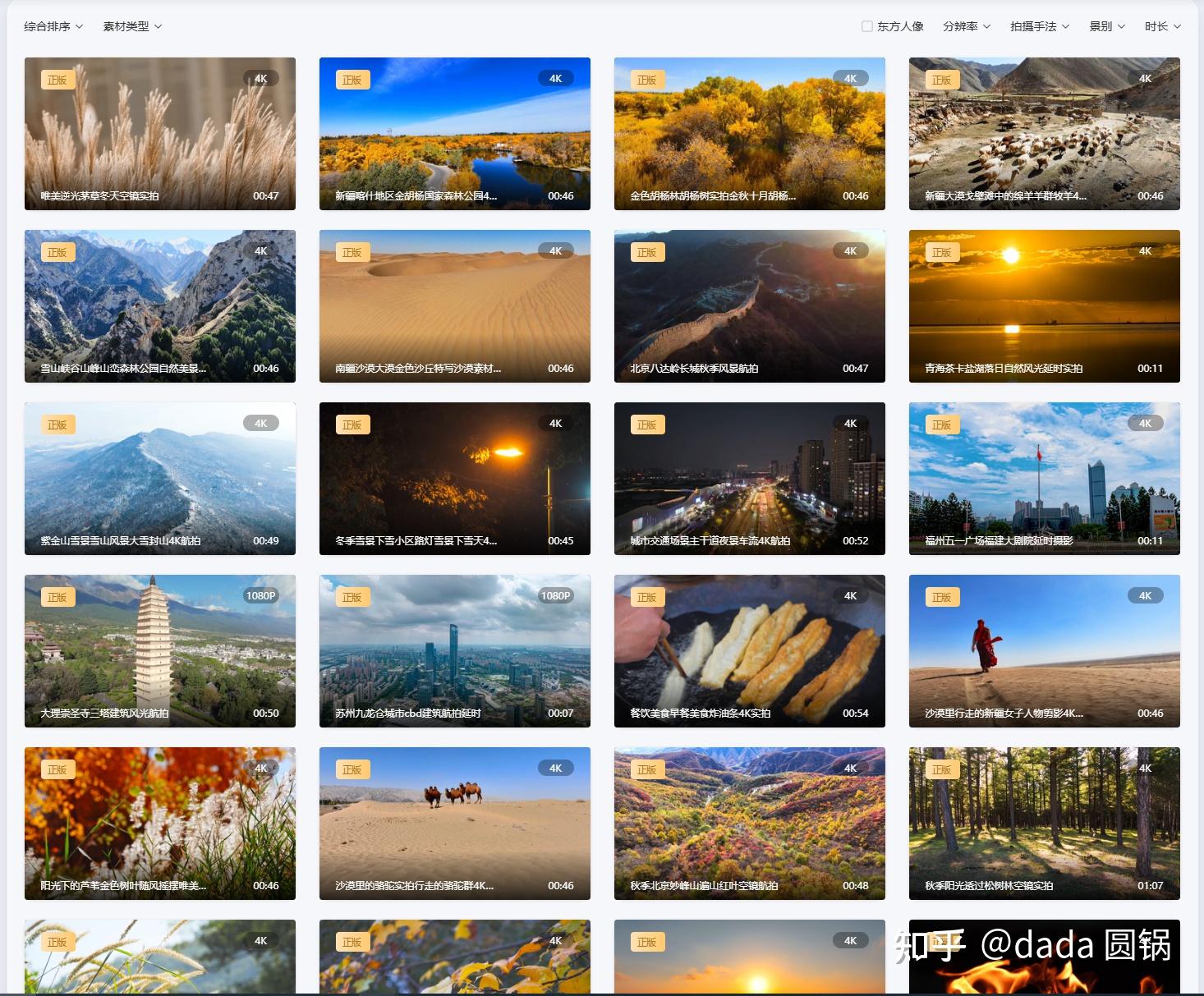Click the title 城市交通场景主干道夜景车流4K航拍

710,541
